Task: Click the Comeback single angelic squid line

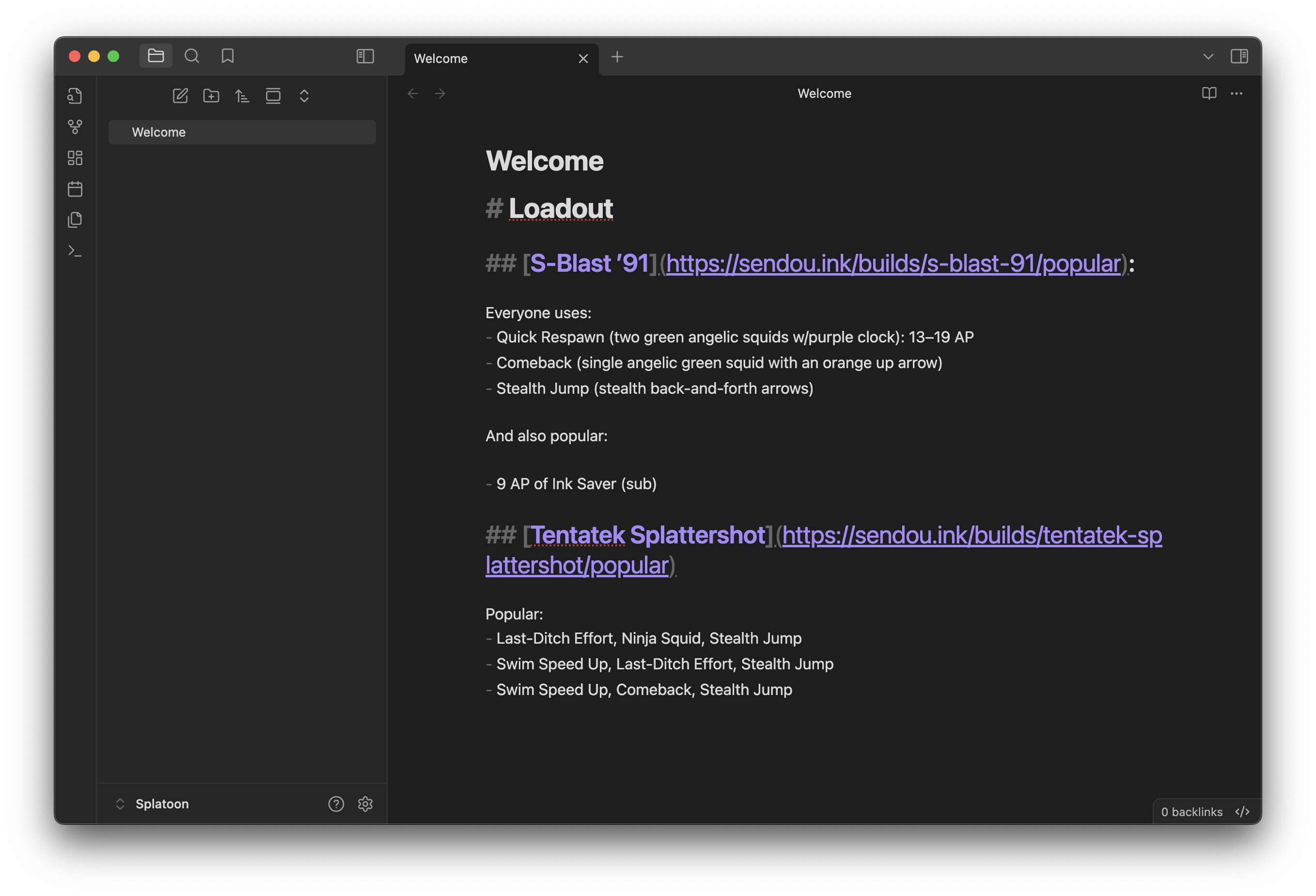Action: (719, 363)
